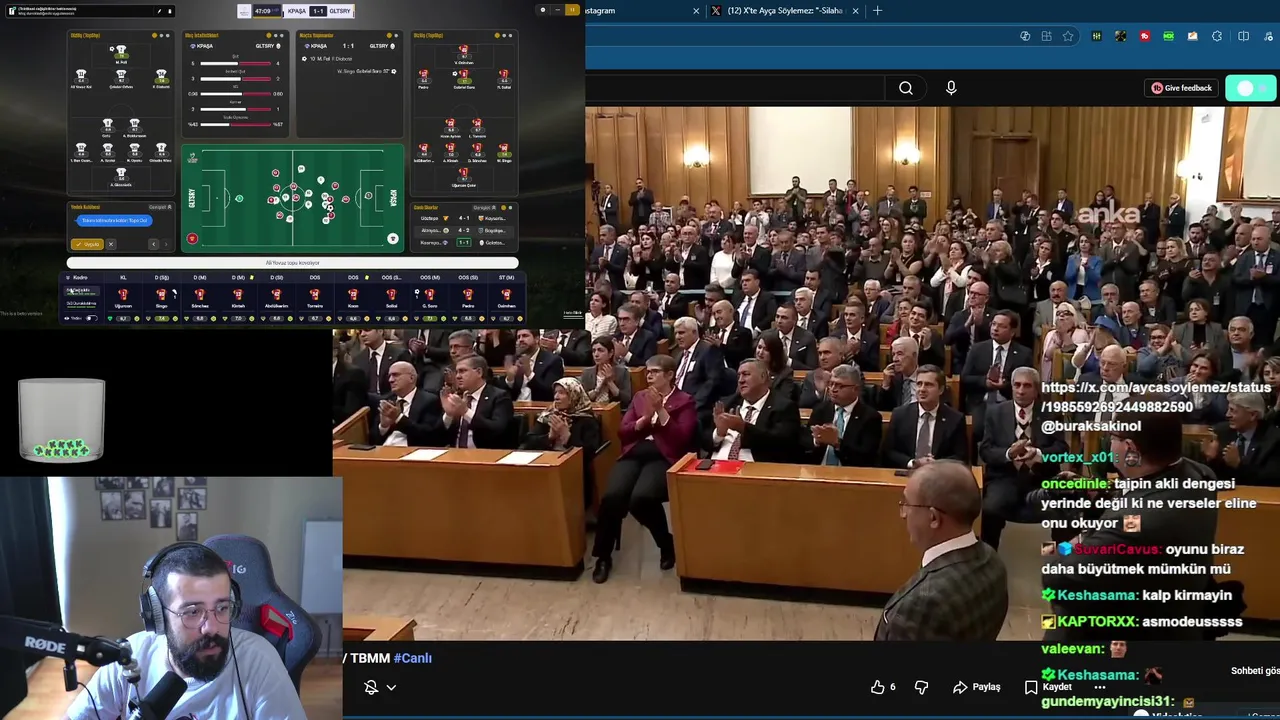Click the live score row showing 4 - 1

[463, 218]
